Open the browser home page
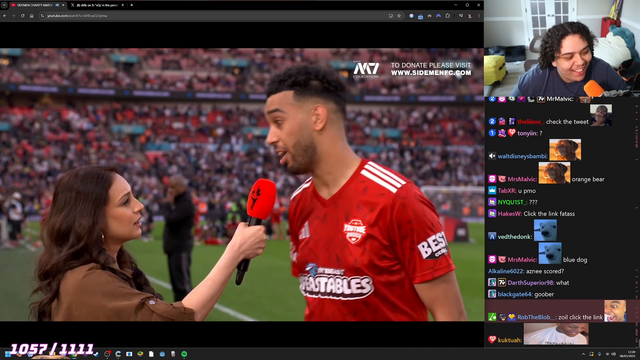 [31, 16]
